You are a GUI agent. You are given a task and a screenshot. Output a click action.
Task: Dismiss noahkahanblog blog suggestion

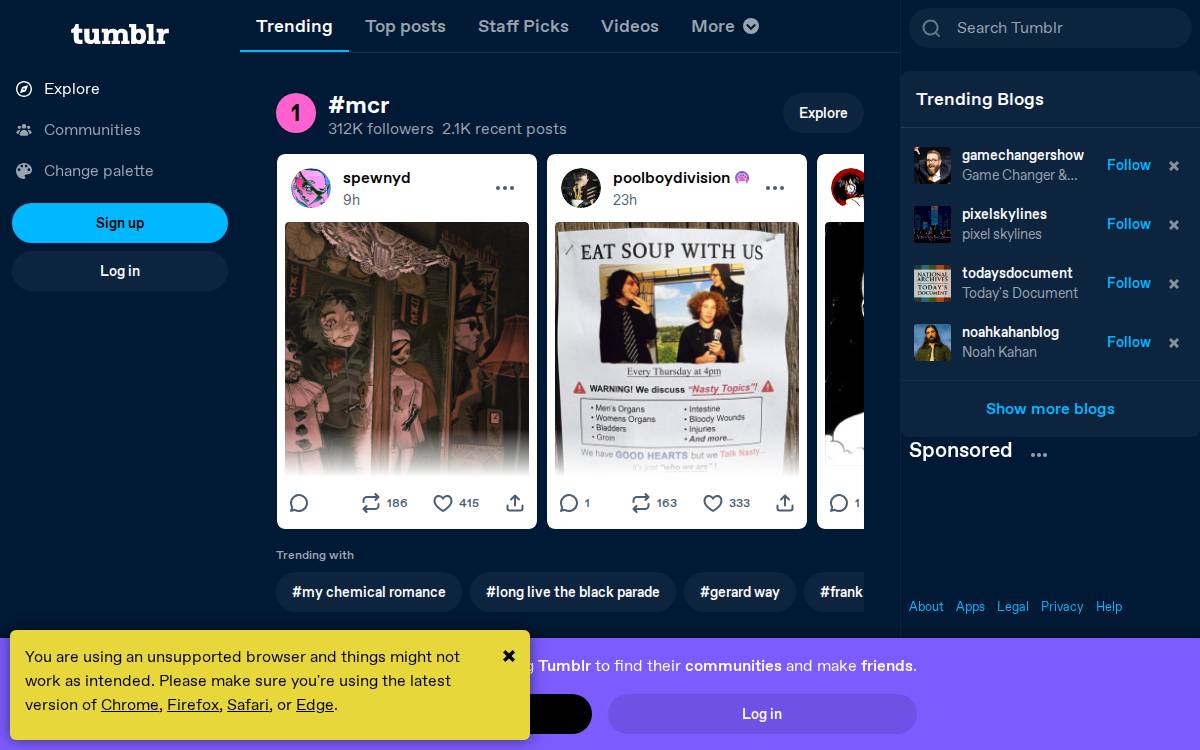[x=1174, y=343]
